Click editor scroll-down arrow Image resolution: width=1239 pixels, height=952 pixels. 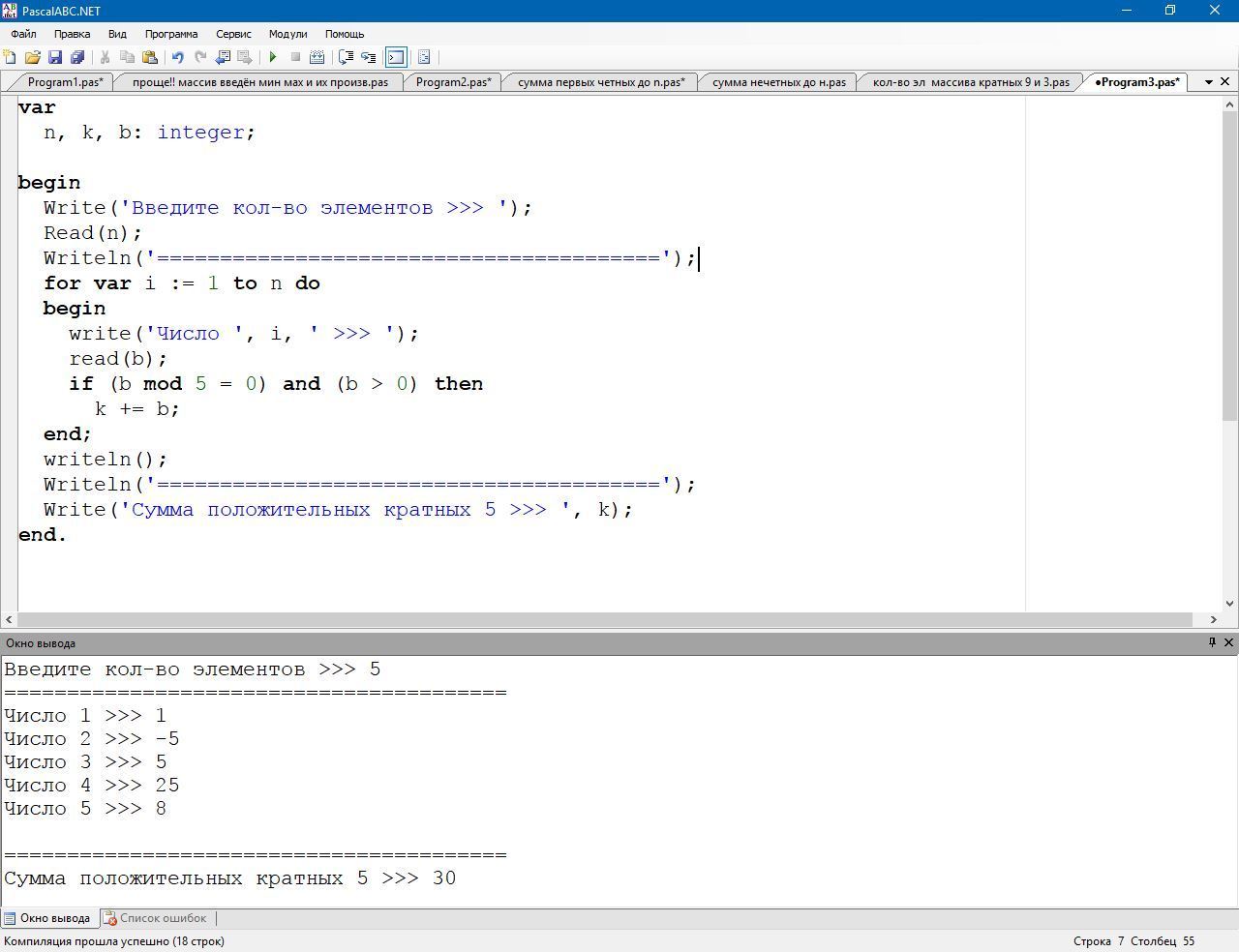pyautogui.click(x=1229, y=604)
